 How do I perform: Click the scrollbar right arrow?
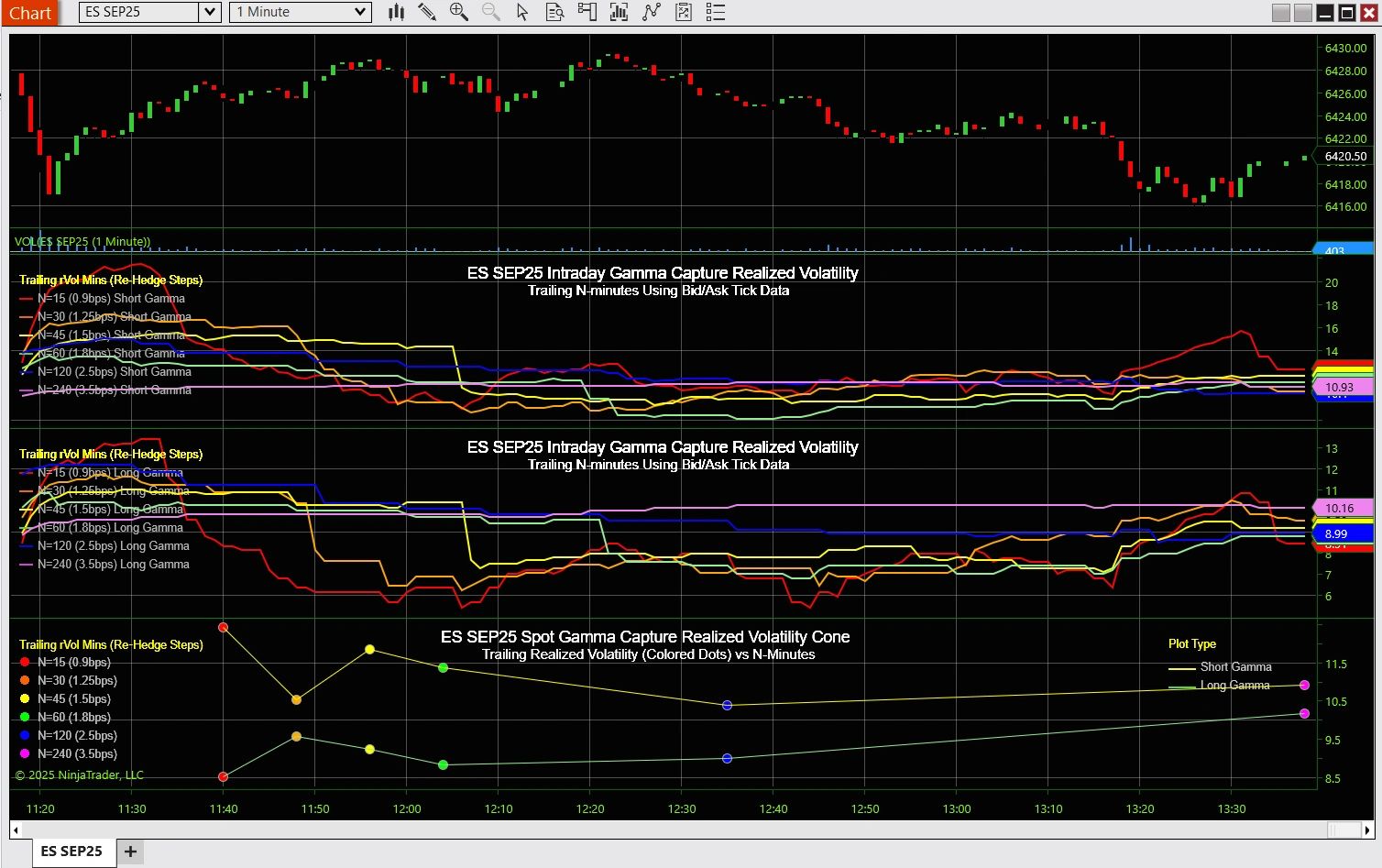(1367, 830)
